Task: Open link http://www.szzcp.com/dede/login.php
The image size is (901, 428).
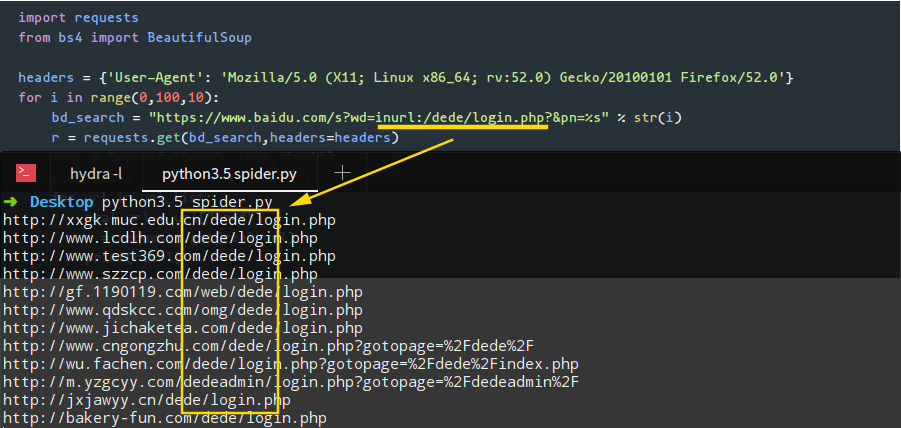Action: [160, 273]
